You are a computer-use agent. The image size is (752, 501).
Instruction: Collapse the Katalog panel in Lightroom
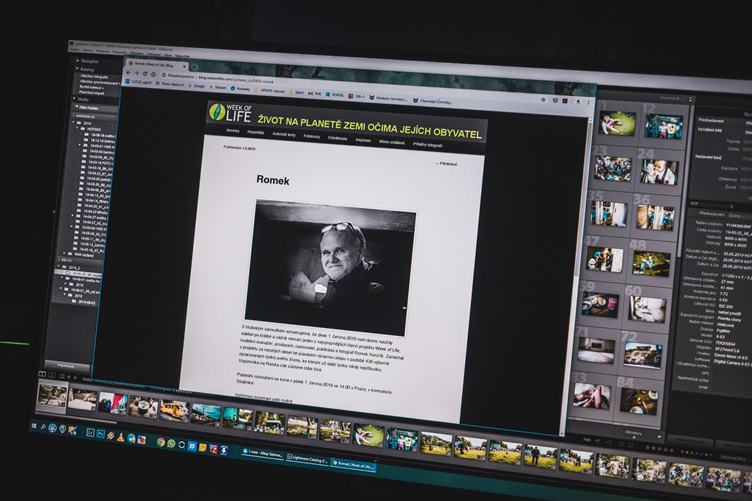[77, 69]
